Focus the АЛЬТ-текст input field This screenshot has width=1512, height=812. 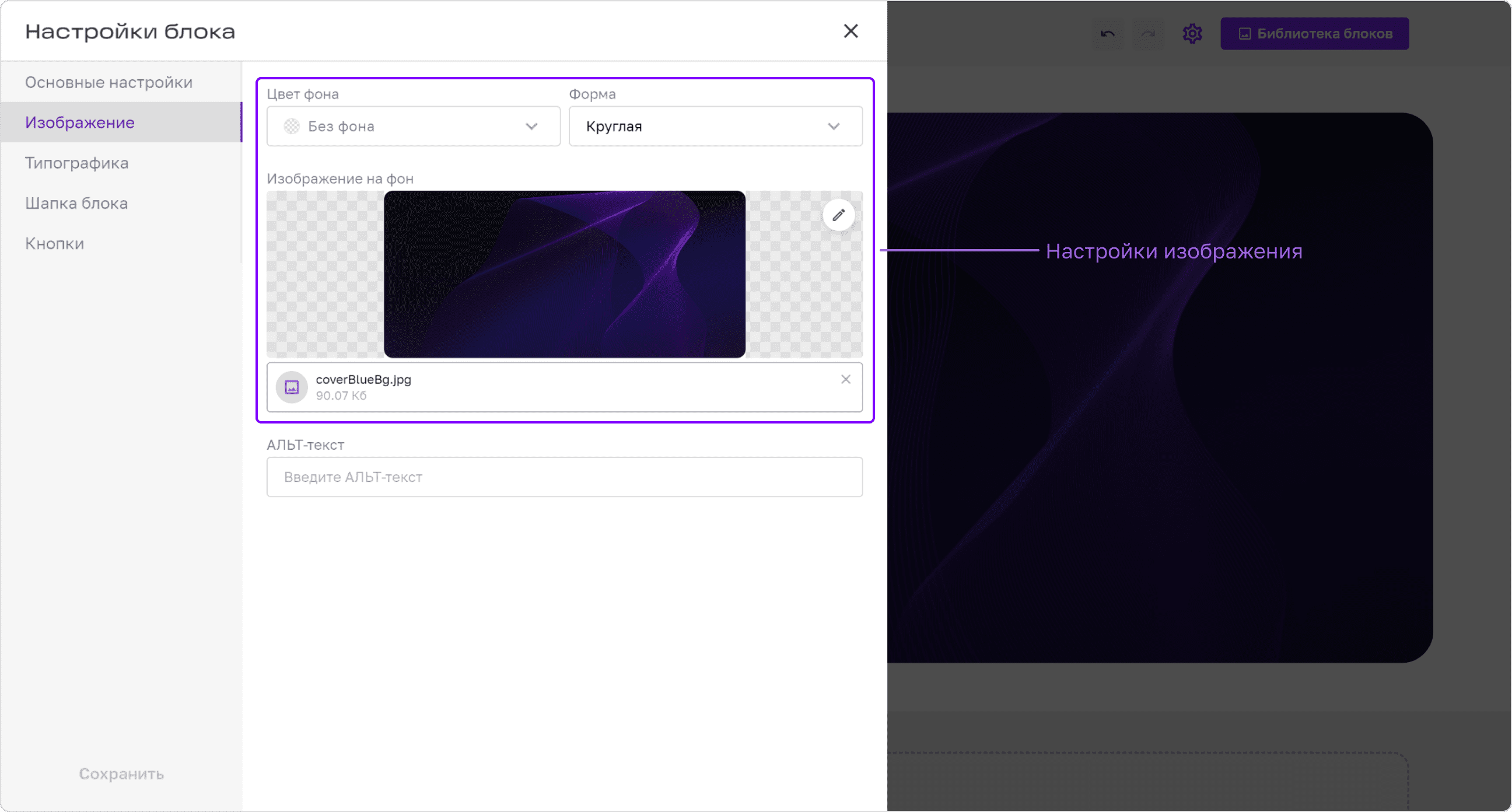[x=564, y=477]
